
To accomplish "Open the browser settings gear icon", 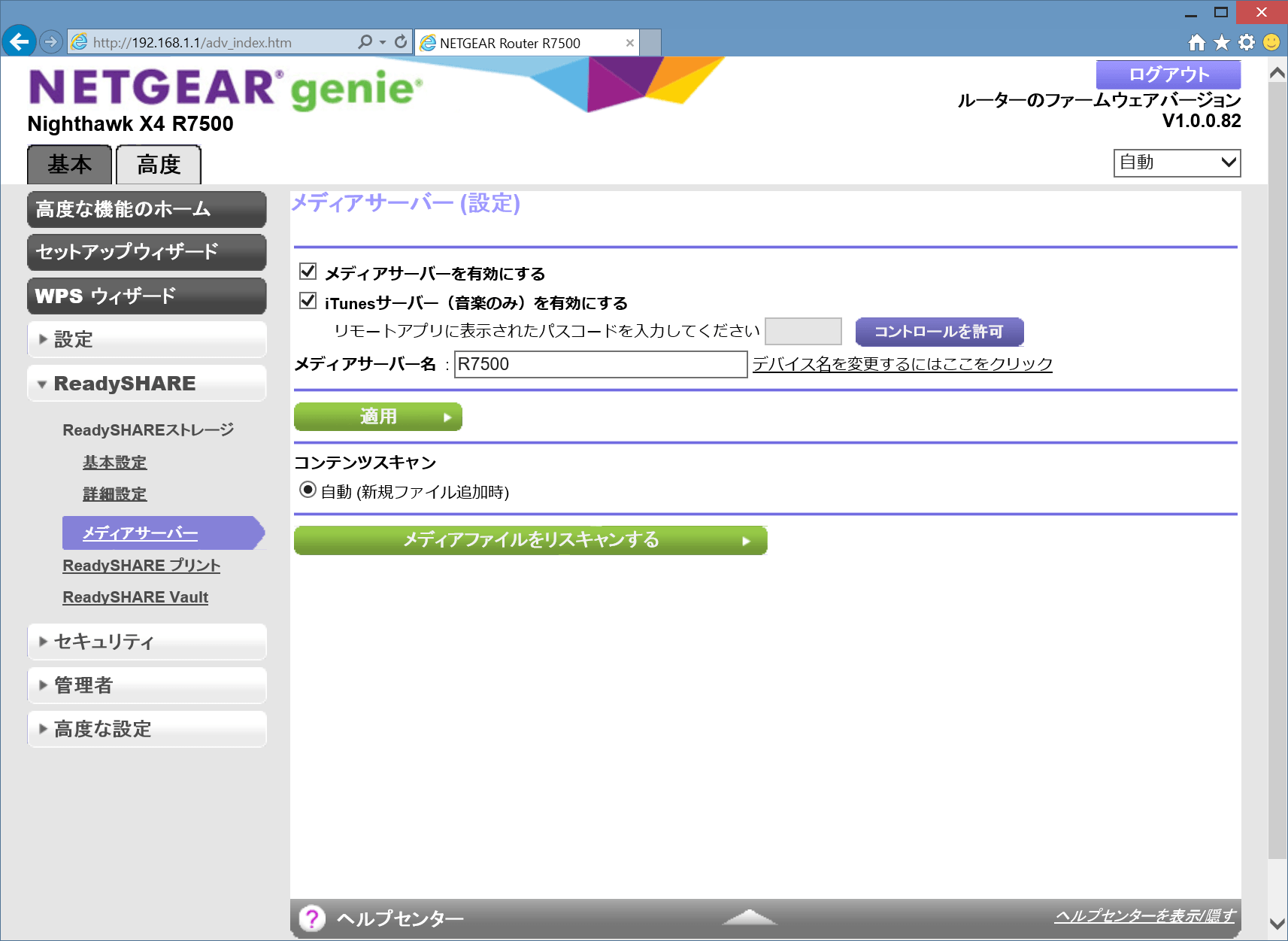I will (x=1247, y=43).
